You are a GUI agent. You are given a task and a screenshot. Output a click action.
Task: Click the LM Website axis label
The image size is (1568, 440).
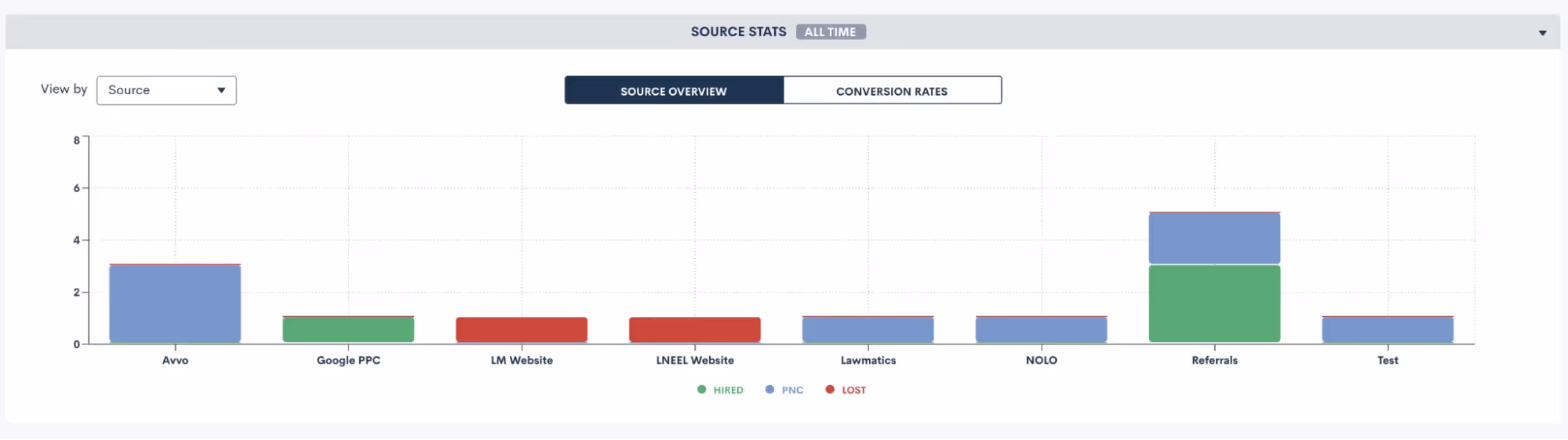tap(522, 360)
